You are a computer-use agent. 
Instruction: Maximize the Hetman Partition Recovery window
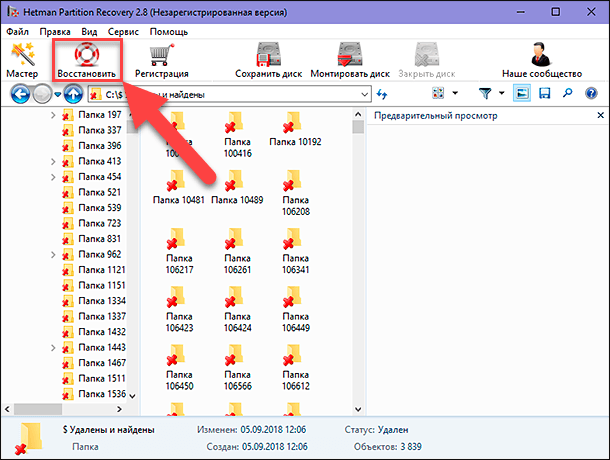[x=556, y=12]
